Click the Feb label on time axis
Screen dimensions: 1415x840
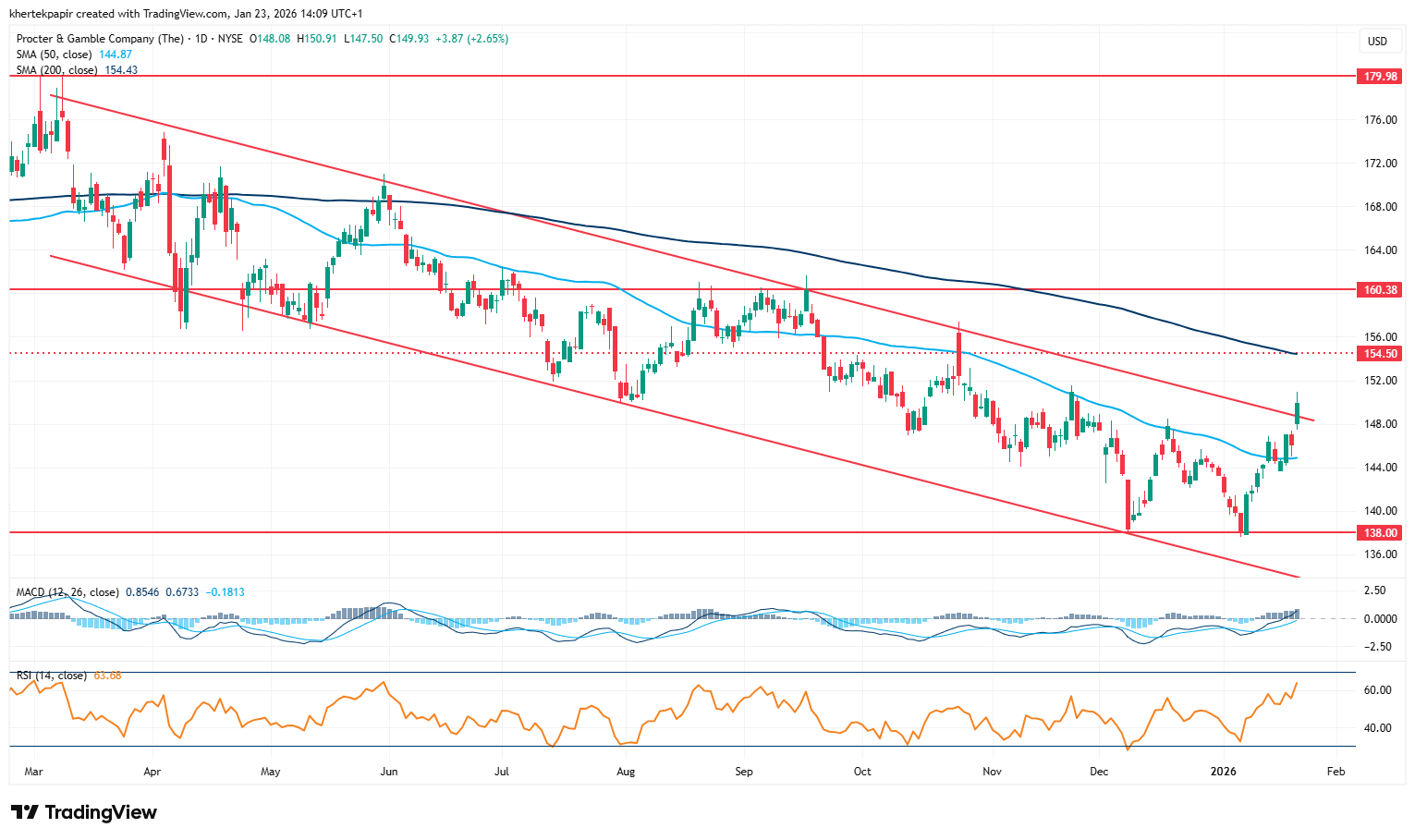(x=1336, y=771)
